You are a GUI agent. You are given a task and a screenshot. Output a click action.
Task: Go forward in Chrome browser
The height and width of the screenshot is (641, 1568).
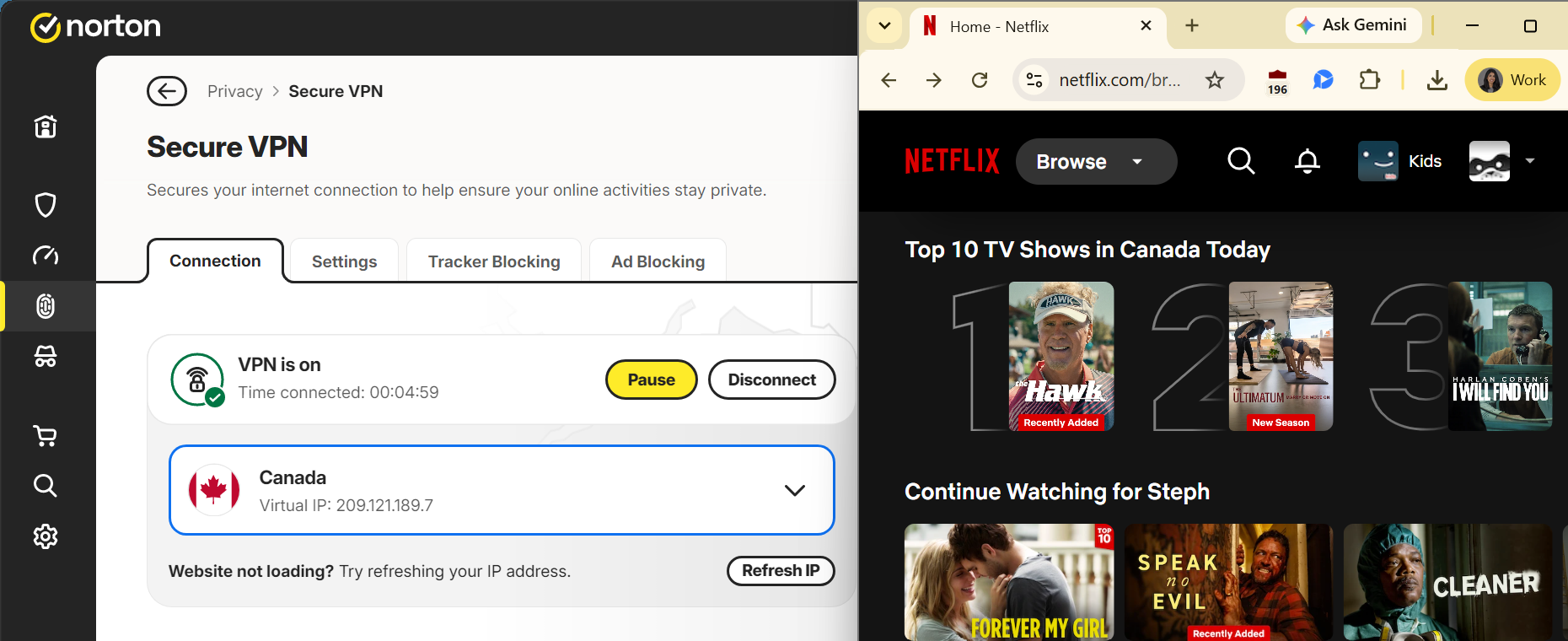934,80
